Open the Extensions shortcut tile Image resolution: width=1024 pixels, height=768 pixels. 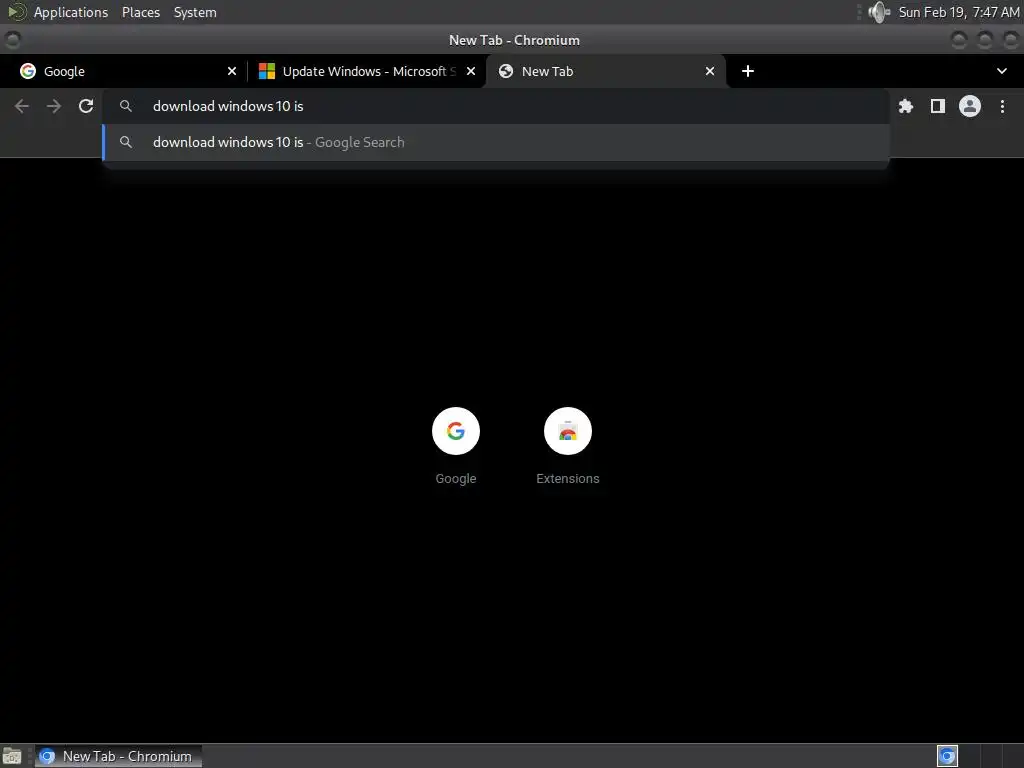tap(568, 447)
